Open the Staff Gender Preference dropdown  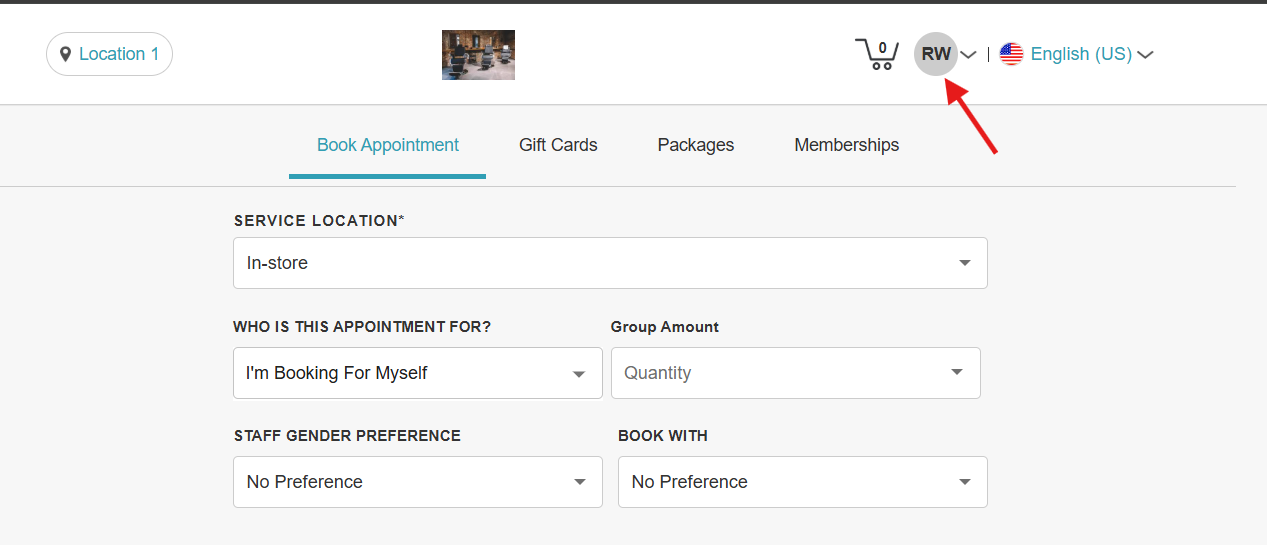[418, 482]
